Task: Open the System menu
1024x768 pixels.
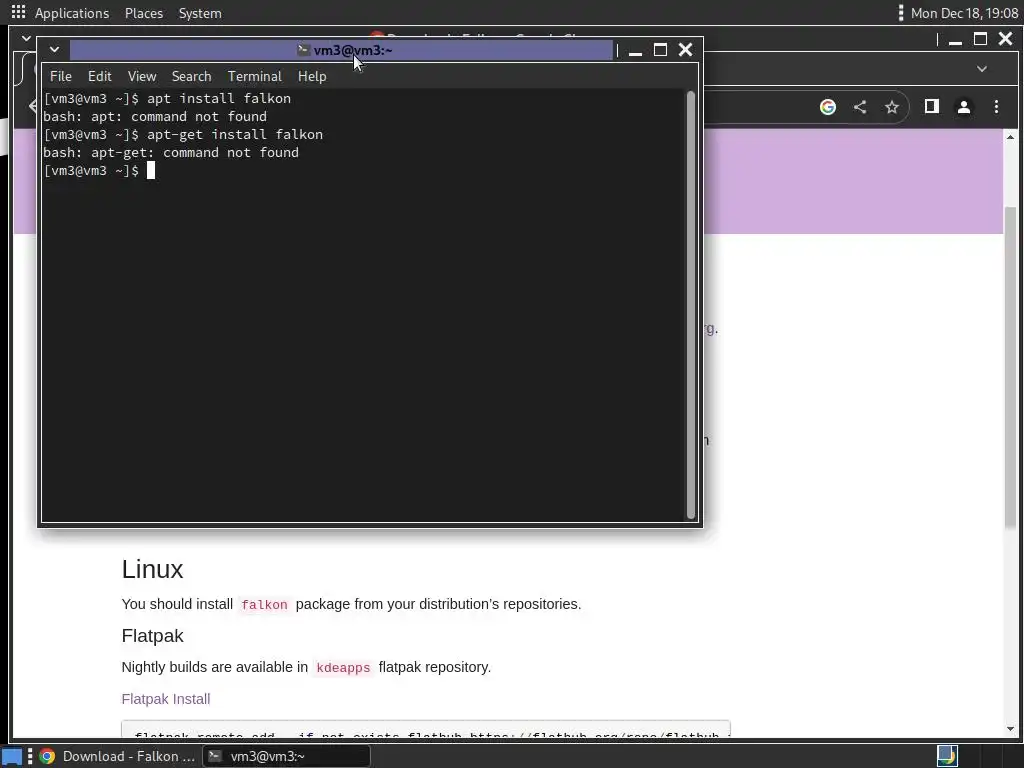Action: tap(200, 13)
